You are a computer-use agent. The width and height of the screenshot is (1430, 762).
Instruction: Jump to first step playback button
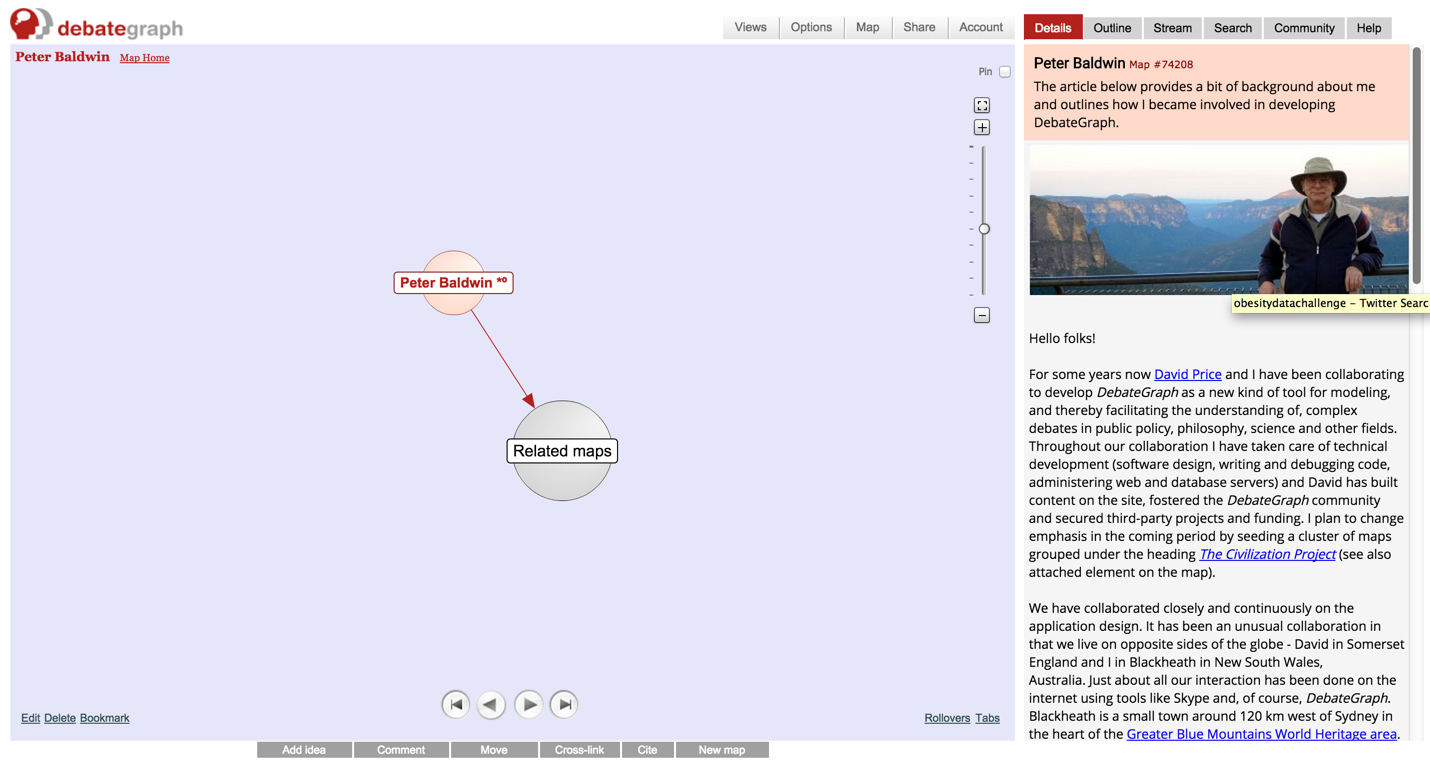[x=455, y=704]
